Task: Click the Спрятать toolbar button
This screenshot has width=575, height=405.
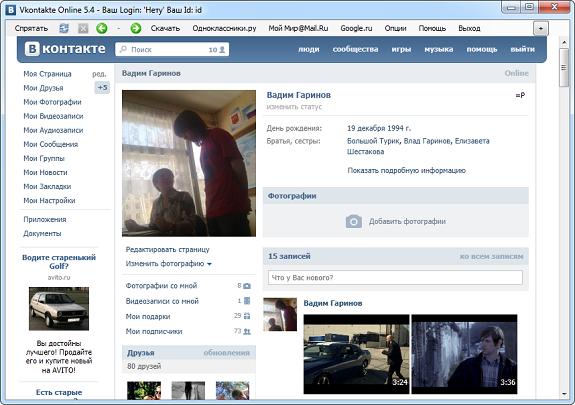Action: pos(31,28)
